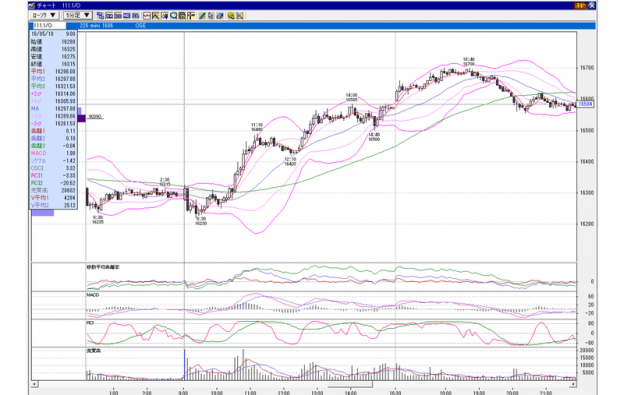The width and height of the screenshot is (624, 395).
Task: Click the right arrow of the horizontal scrollbar
Action: point(573,384)
